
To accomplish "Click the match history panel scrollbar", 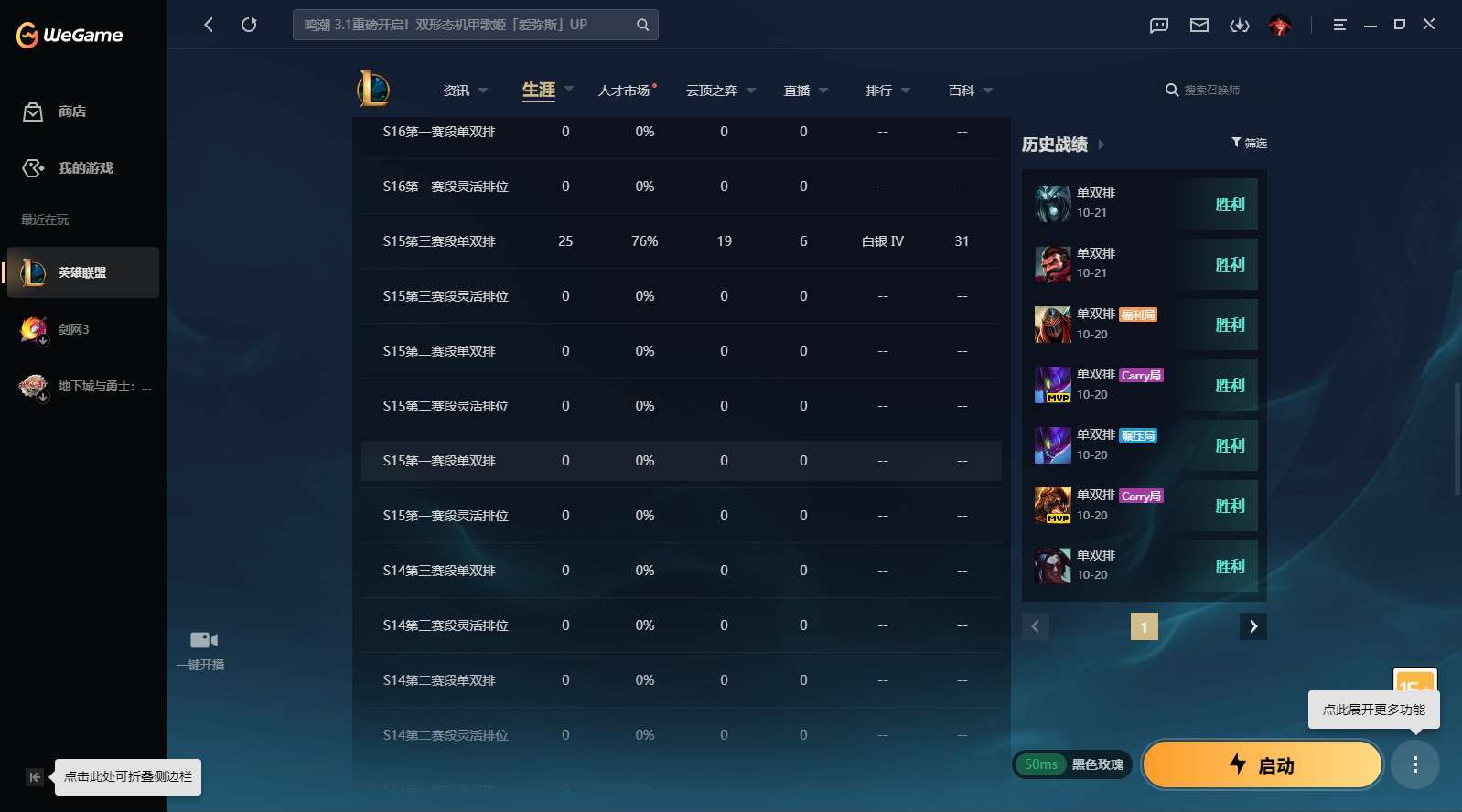I will (x=1457, y=439).
